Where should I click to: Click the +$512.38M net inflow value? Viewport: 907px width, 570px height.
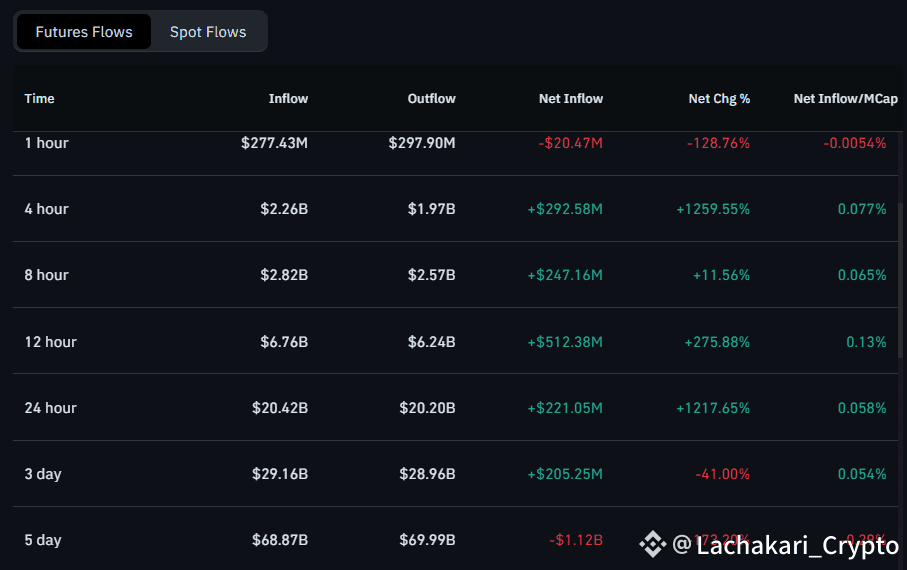point(565,342)
